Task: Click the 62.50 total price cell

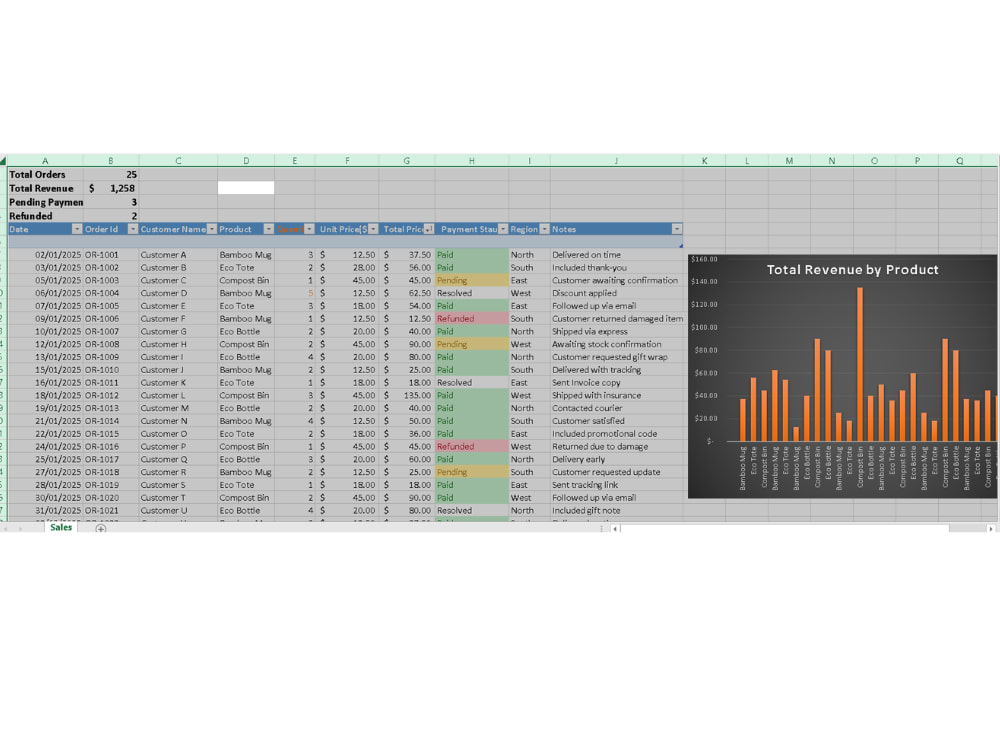Action: [x=407, y=293]
